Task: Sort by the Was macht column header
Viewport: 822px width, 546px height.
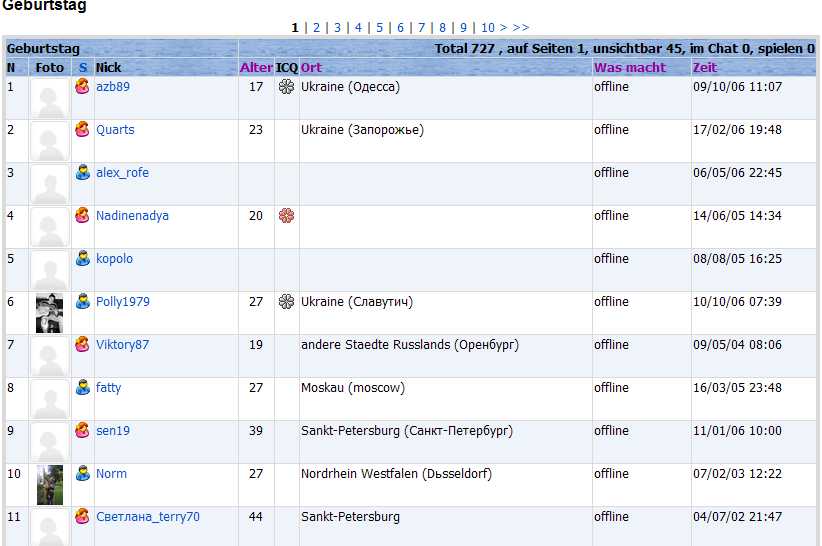Action: tap(629, 68)
